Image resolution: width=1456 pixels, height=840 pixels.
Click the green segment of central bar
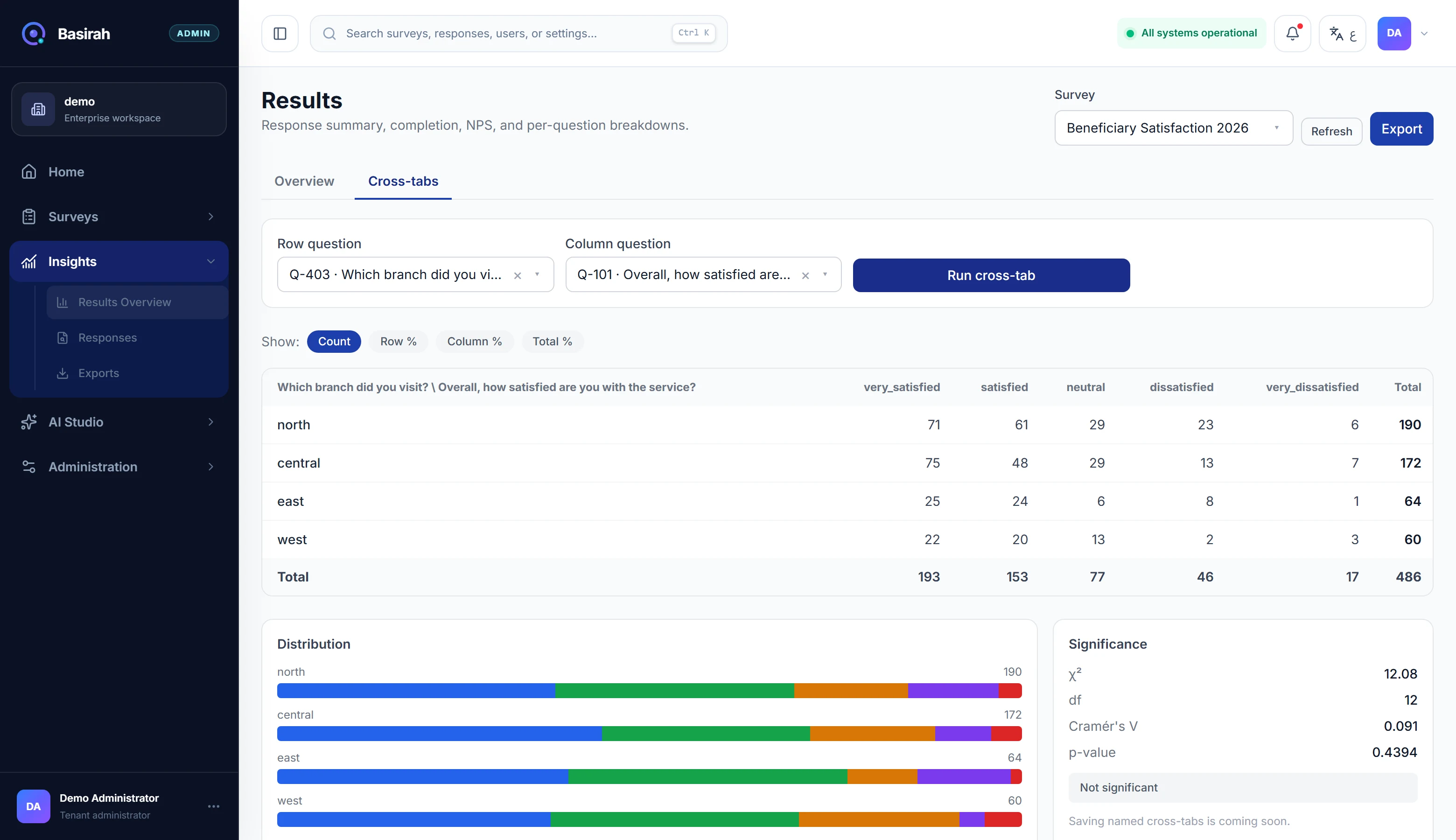(706, 734)
